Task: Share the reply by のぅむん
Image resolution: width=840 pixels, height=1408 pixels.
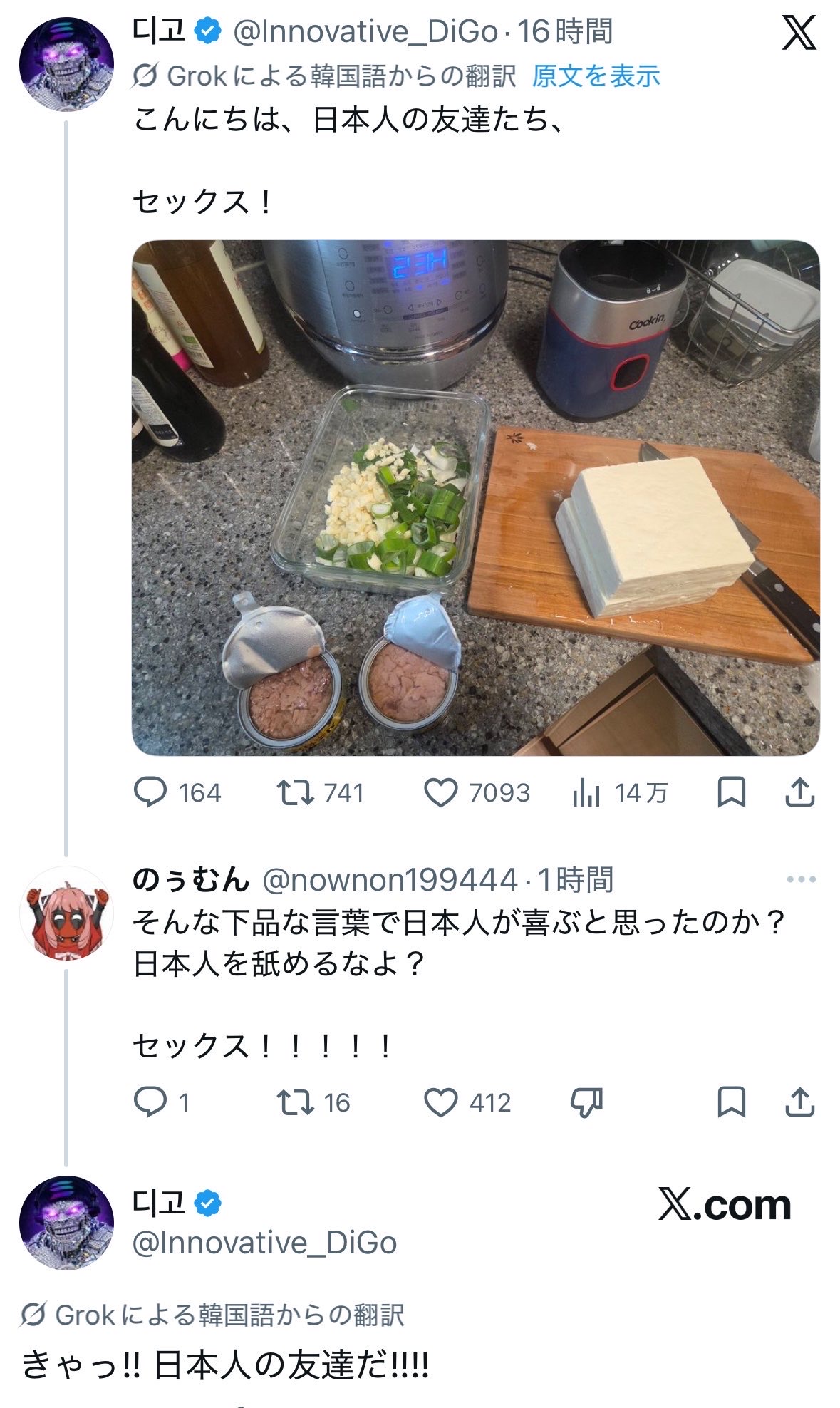Action: [799, 1102]
